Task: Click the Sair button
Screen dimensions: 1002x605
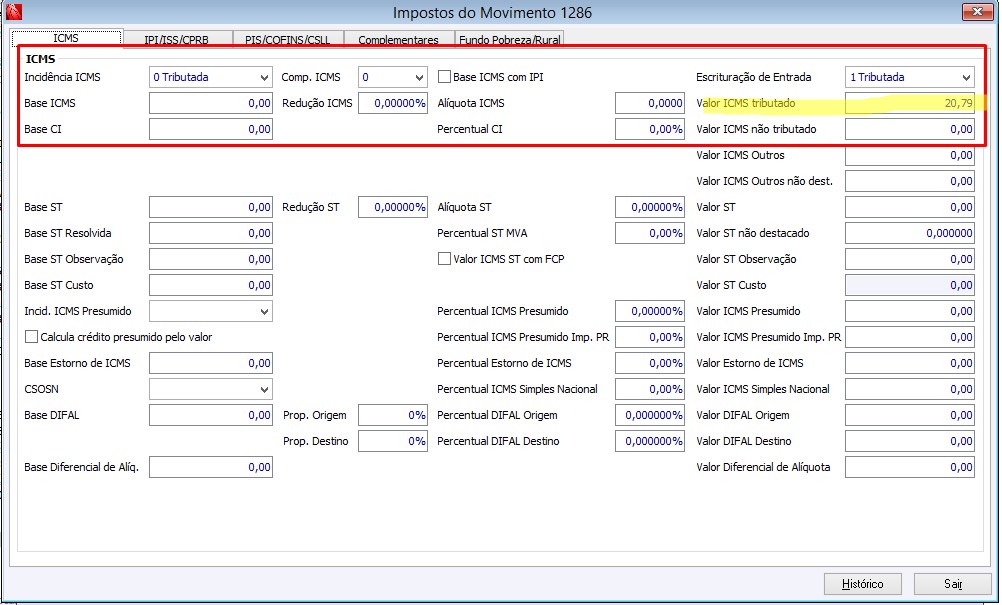Action: 953,584
